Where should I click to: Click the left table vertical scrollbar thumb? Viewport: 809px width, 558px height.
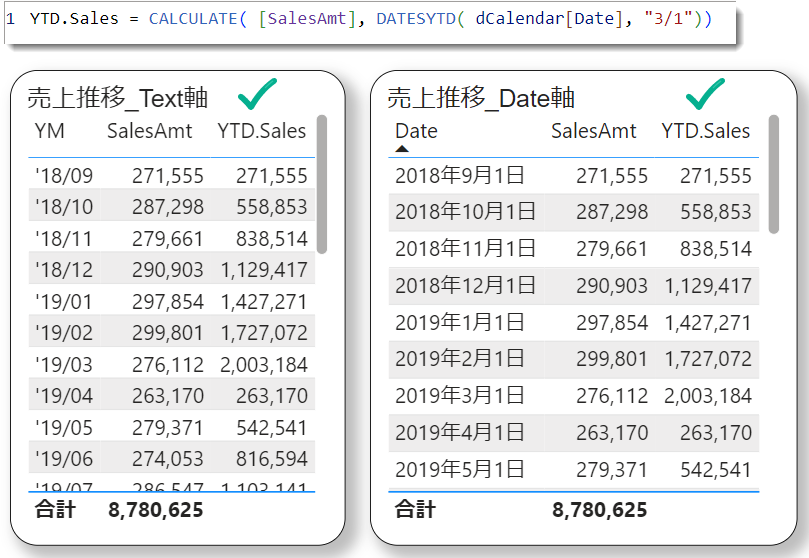coord(321,184)
